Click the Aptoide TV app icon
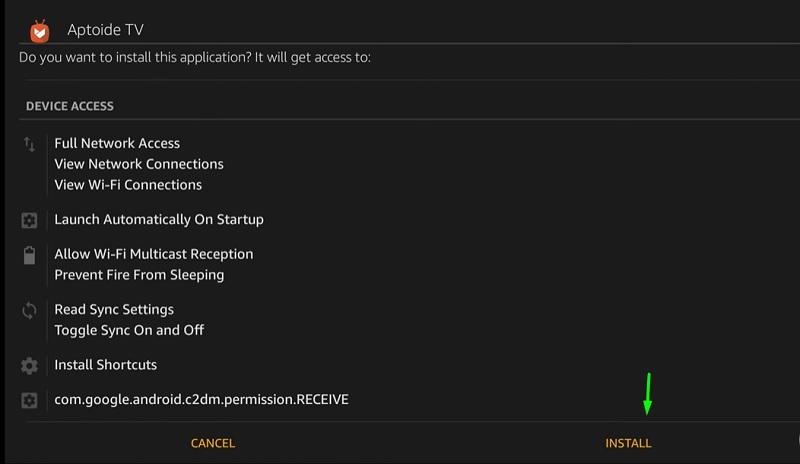 [x=40, y=31]
